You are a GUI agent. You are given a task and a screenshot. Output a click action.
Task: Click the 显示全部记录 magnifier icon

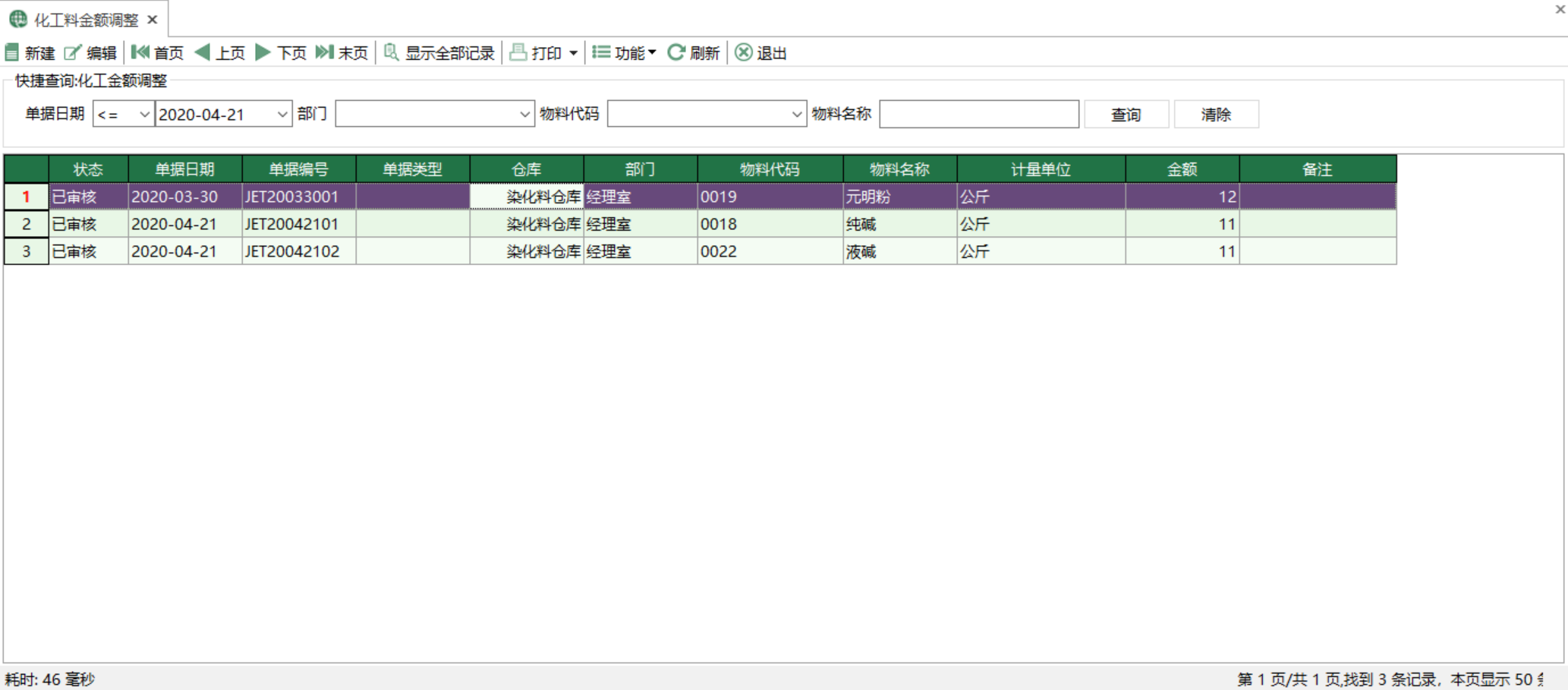click(x=391, y=52)
